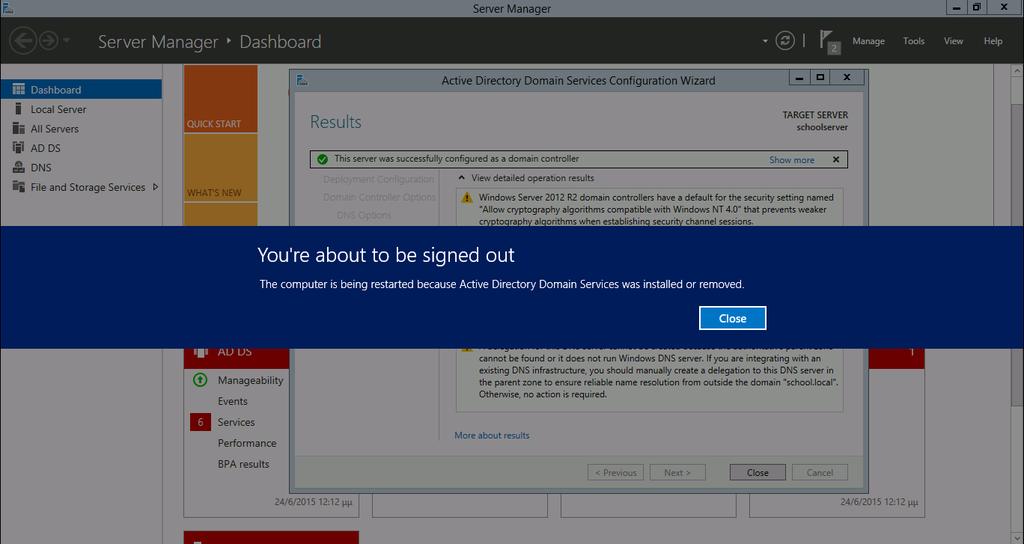Click the red 6 Services alert badge

pos(200,422)
